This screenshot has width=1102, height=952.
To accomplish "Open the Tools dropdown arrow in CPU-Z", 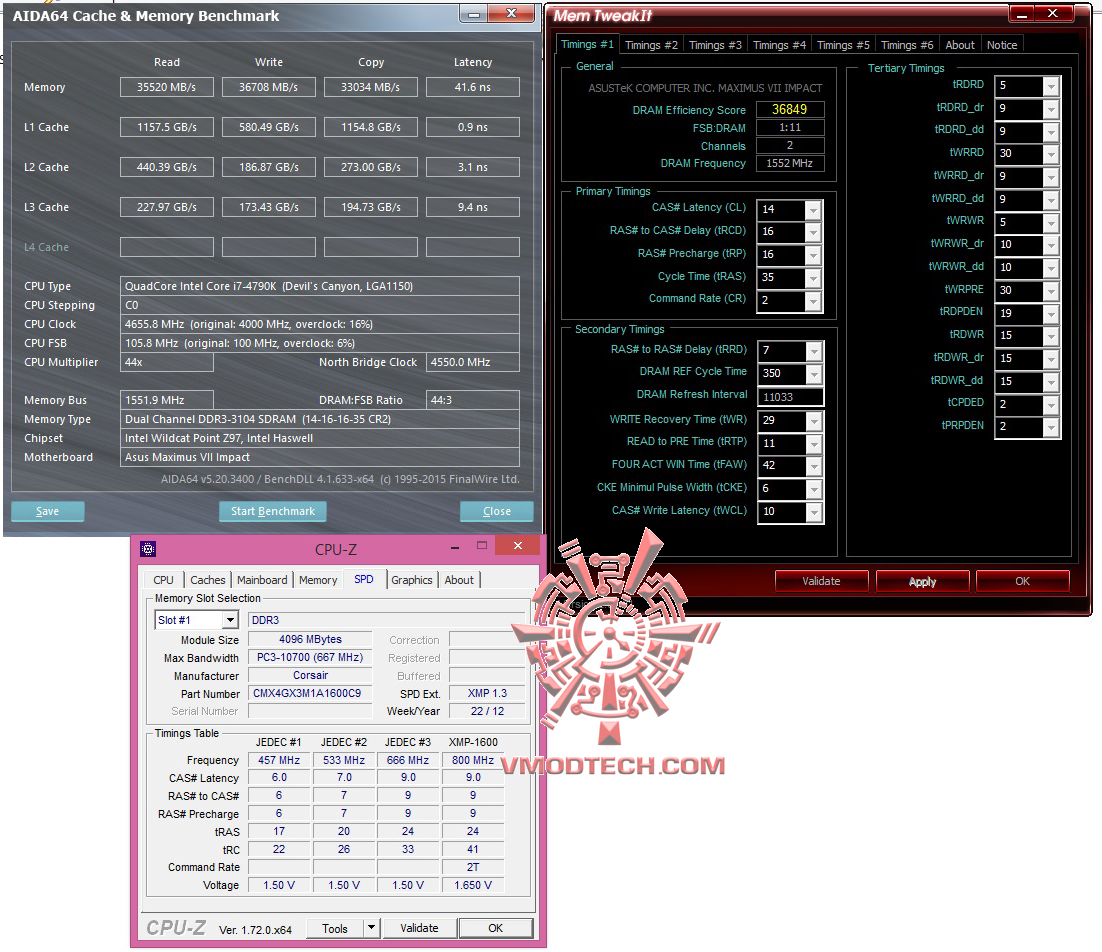I will tap(372, 927).
